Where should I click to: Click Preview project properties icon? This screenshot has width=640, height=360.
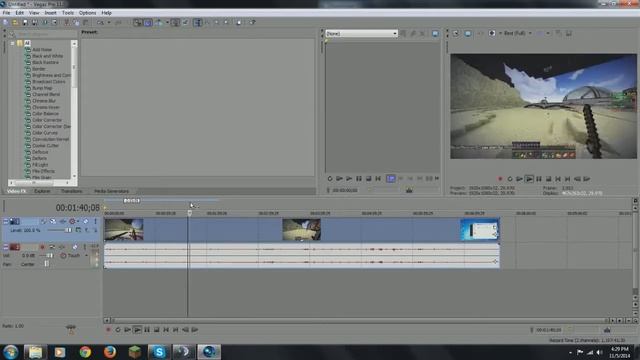pyautogui.click(x=456, y=33)
